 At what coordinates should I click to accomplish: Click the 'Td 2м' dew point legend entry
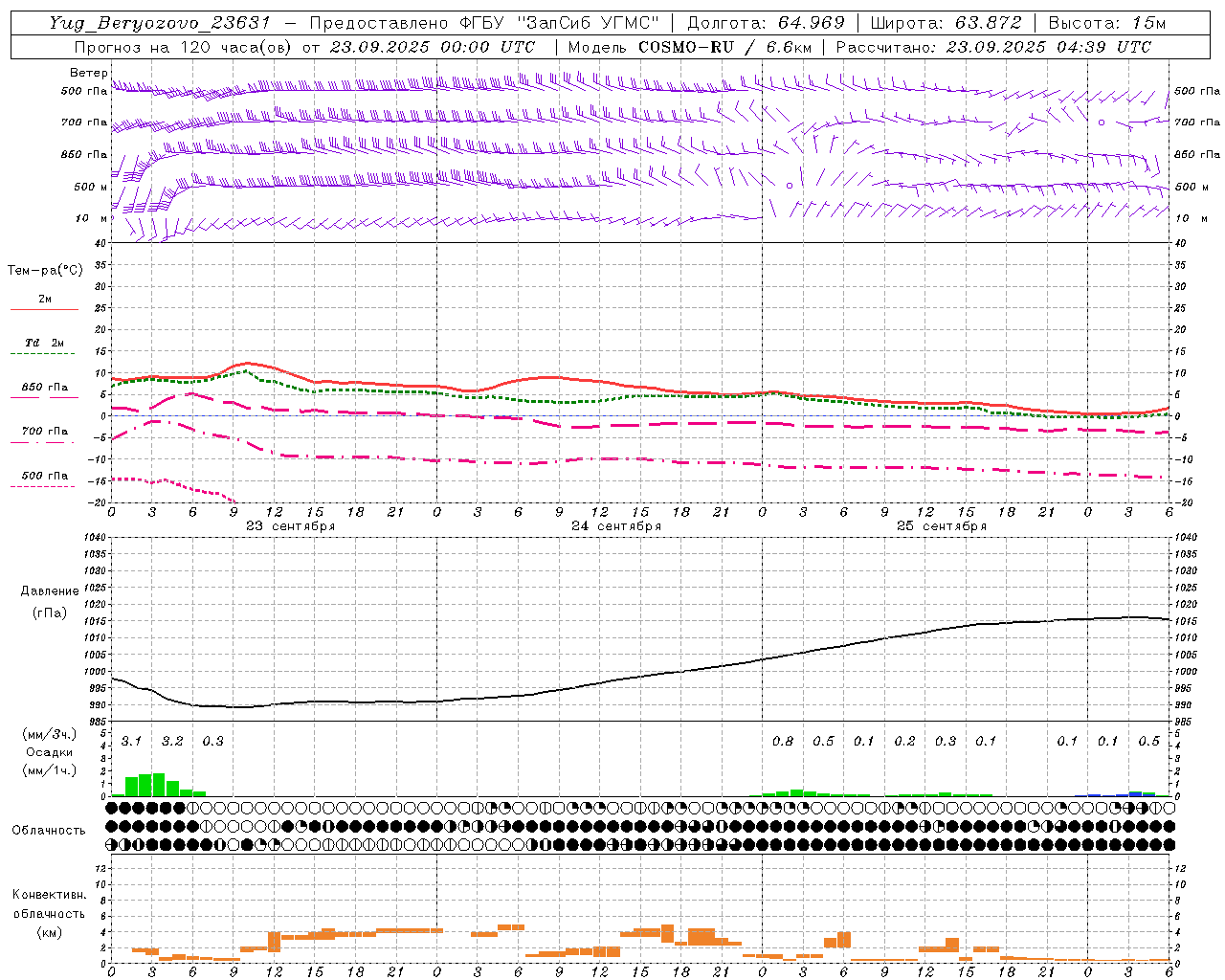[x=44, y=343]
